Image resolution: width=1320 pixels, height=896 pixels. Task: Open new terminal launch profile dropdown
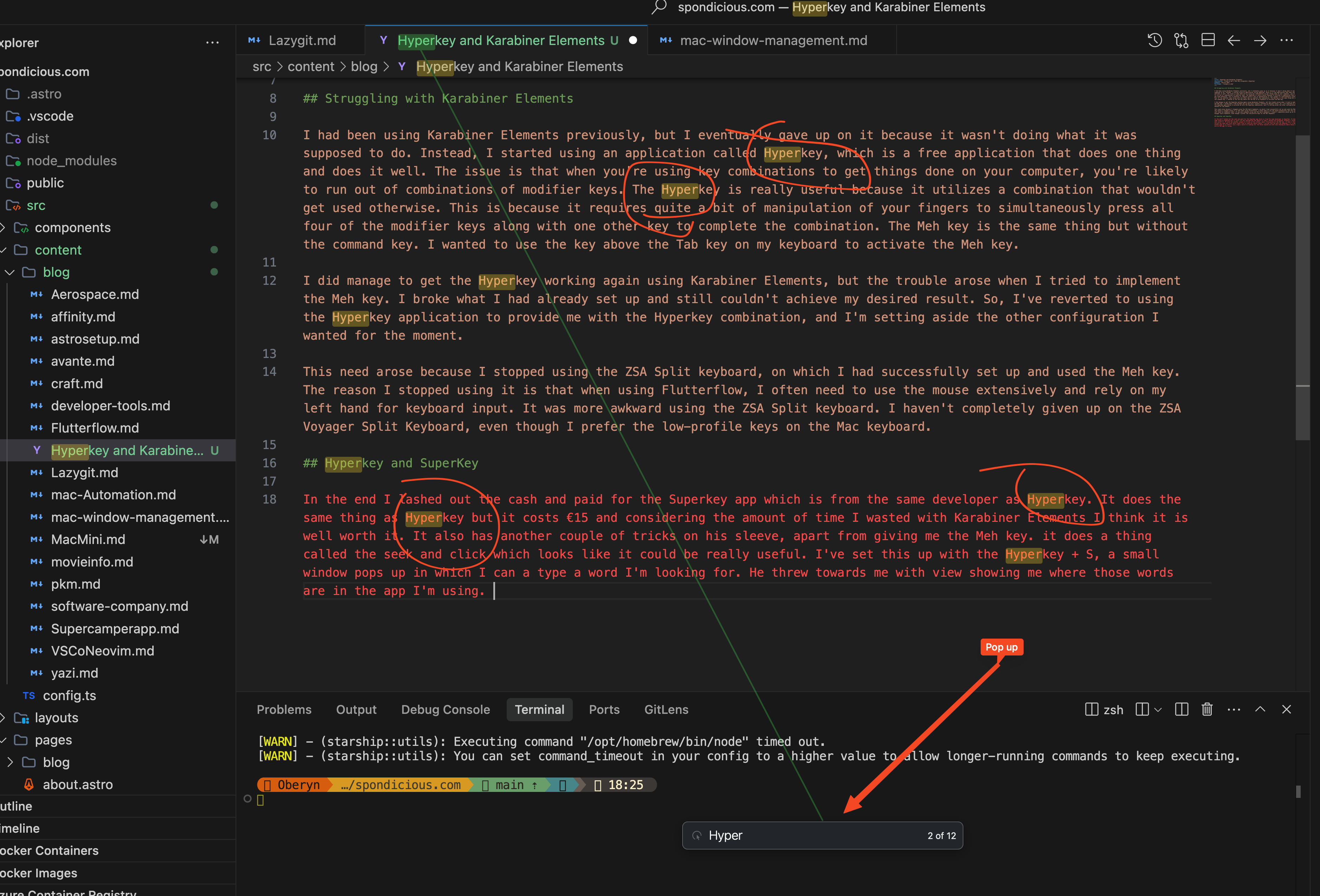1158,710
